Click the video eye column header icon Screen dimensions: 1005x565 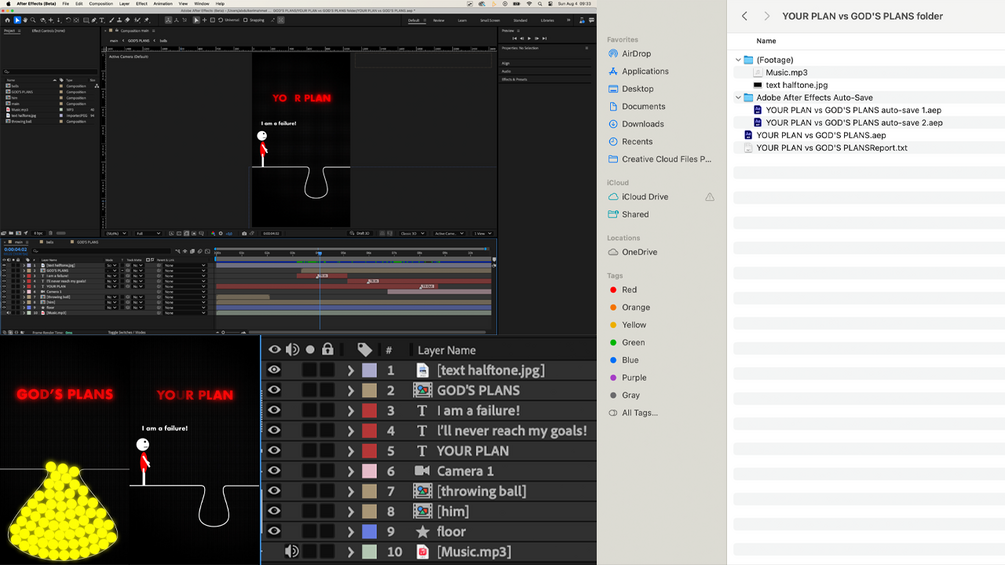point(274,350)
